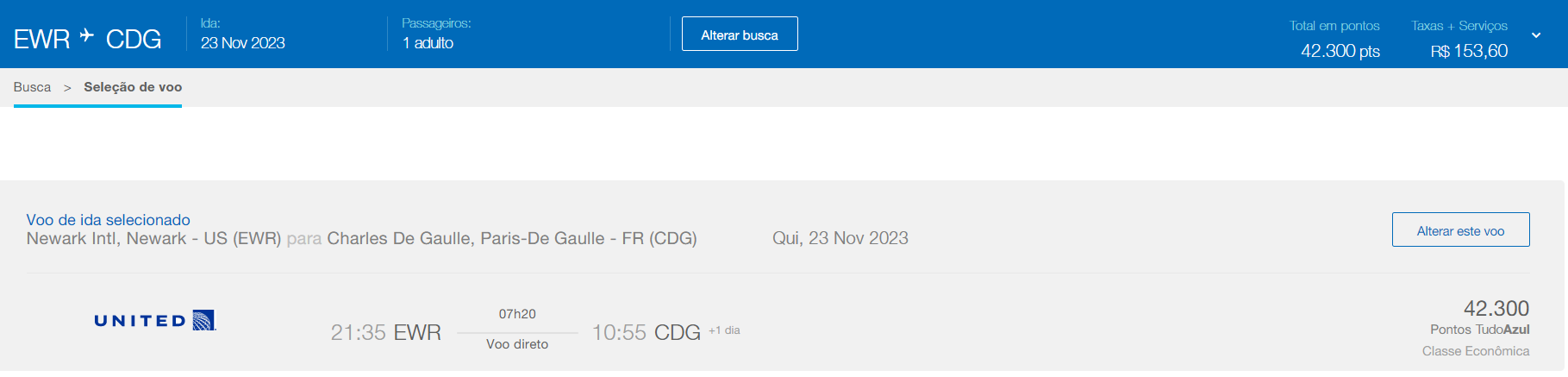Select the Seleção de voo tab
The height and width of the screenshot is (377, 1568).
point(133,87)
